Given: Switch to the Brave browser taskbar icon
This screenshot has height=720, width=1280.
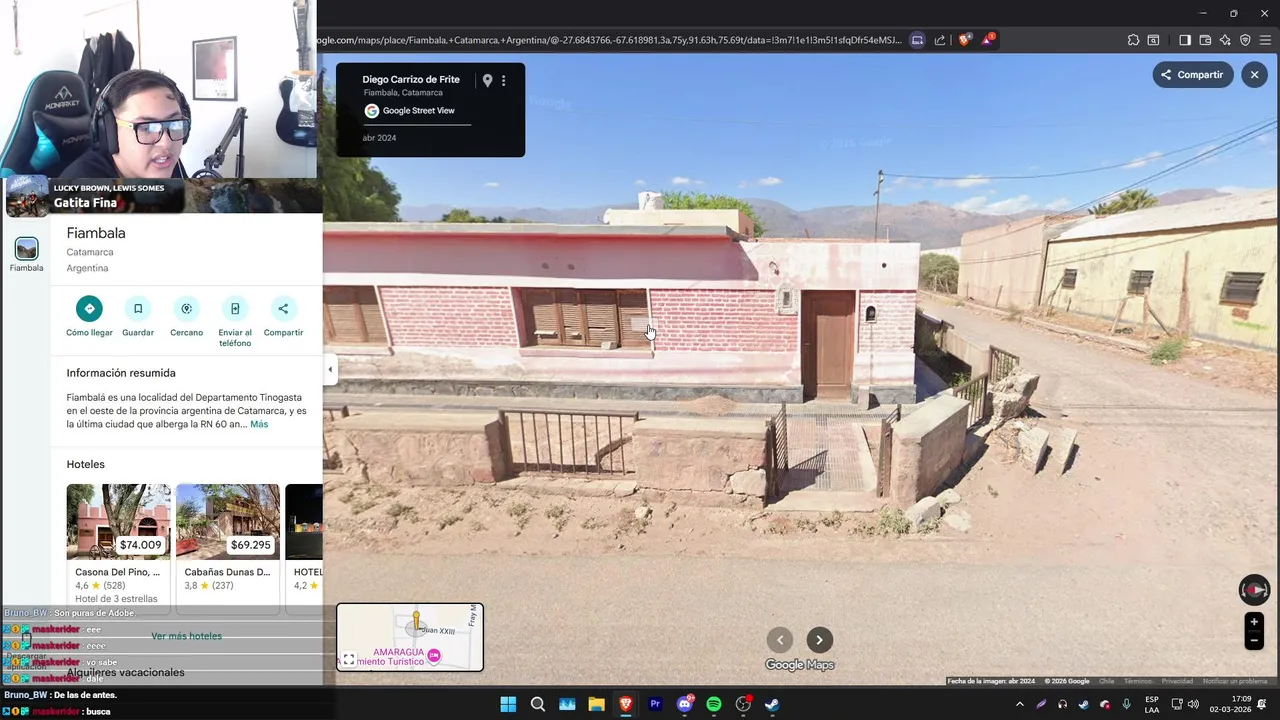Looking at the screenshot, I should click(626, 704).
